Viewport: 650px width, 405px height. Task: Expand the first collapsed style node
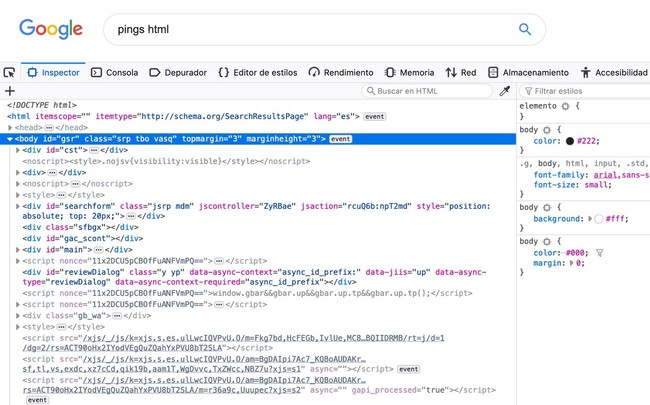(x=18, y=195)
